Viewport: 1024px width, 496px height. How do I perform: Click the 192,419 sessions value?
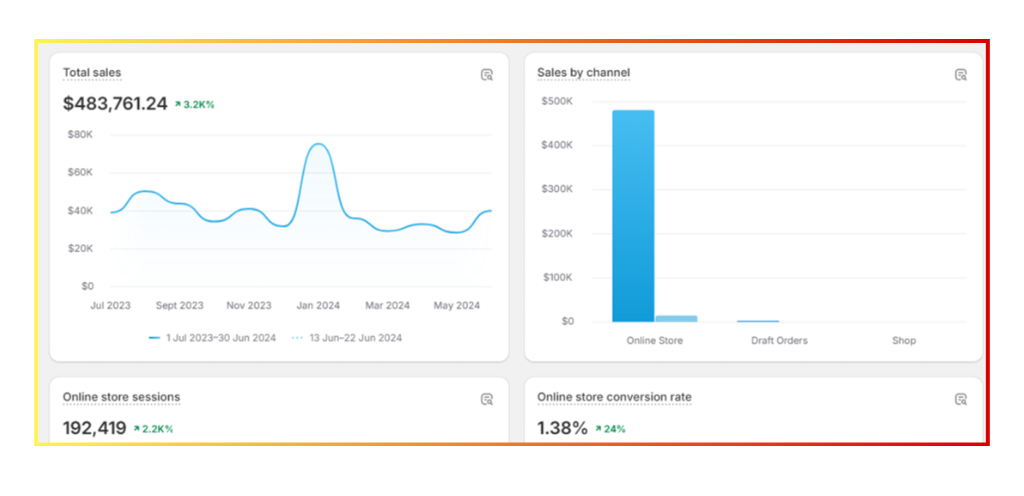pyautogui.click(x=94, y=428)
